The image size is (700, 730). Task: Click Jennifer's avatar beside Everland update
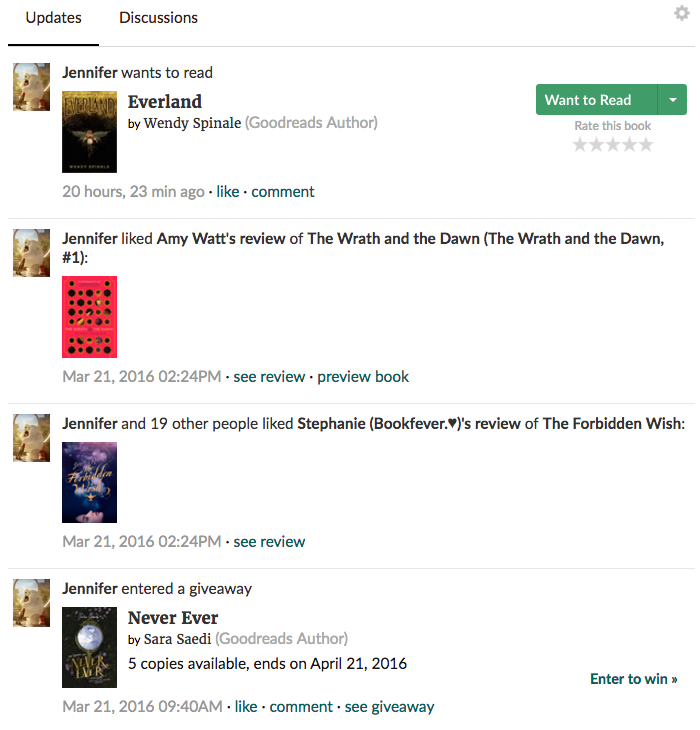pos(31,87)
